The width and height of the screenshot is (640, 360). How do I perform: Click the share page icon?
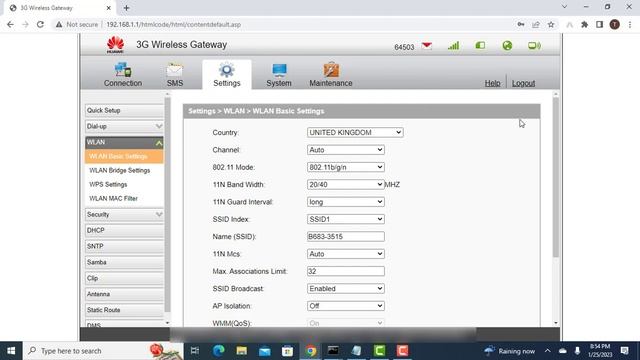tap(536, 24)
